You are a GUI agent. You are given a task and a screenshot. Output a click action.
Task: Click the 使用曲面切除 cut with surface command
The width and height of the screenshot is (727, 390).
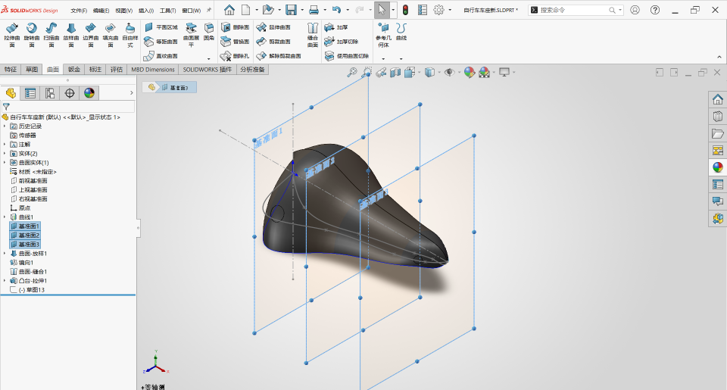[x=346, y=56]
